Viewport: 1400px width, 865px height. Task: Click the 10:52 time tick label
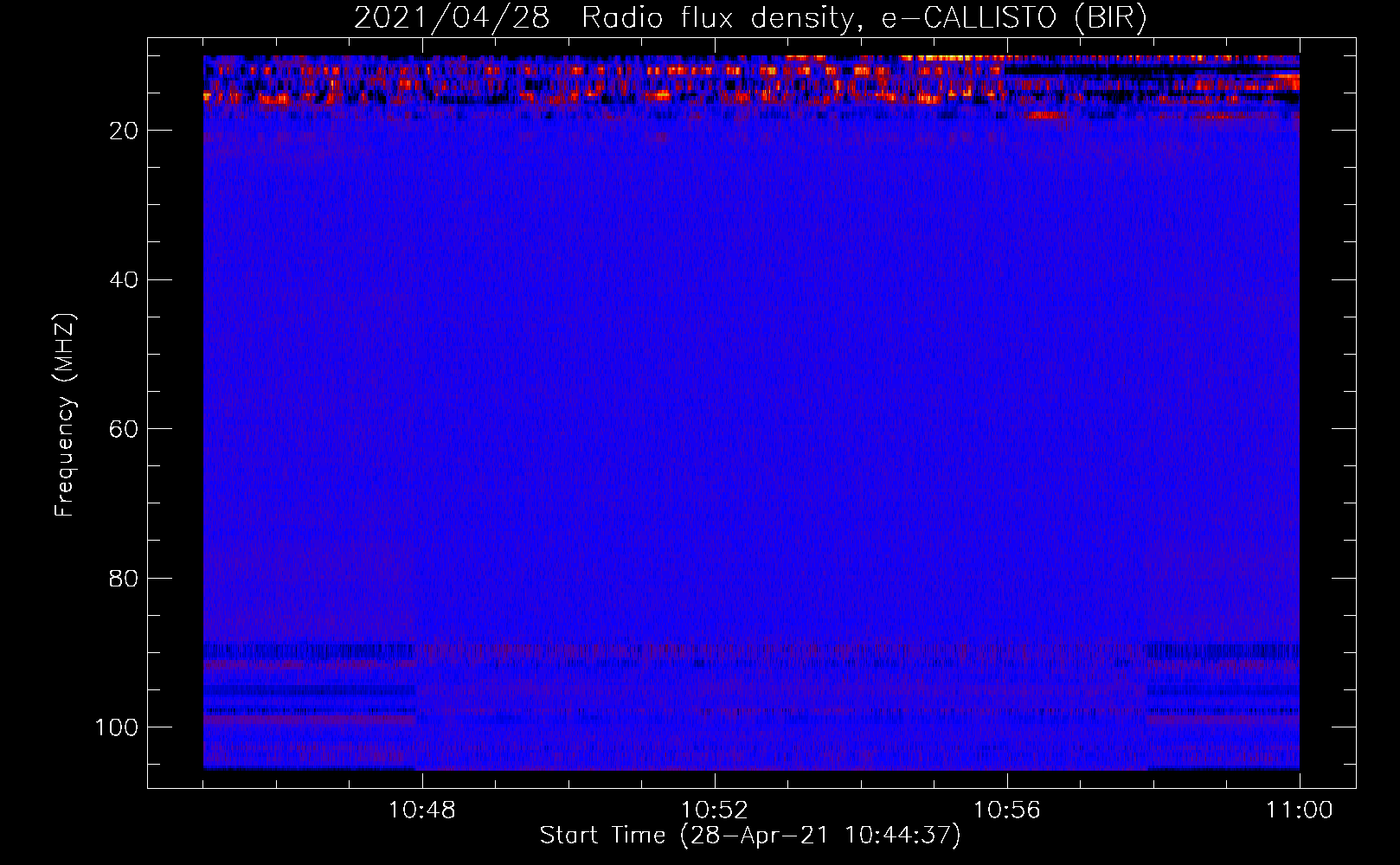(x=714, y=811)
